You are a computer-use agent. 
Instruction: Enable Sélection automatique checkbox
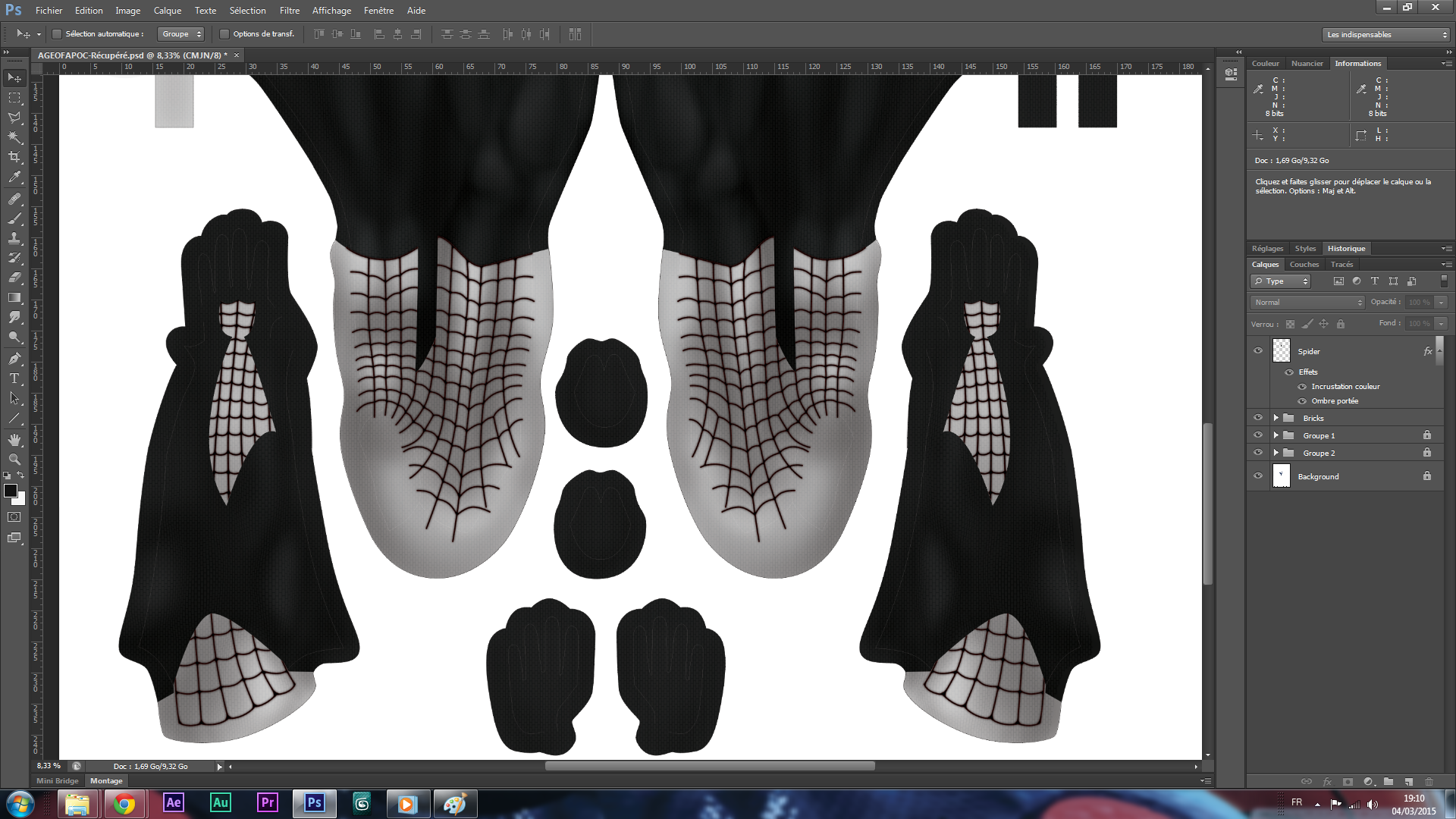(57, 34)
